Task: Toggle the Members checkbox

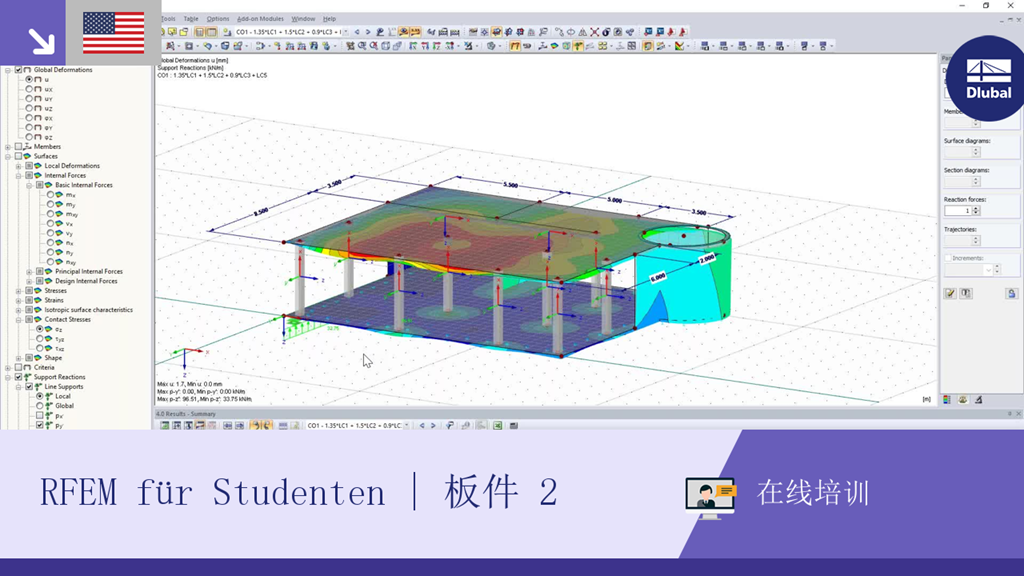Action: 18,146
